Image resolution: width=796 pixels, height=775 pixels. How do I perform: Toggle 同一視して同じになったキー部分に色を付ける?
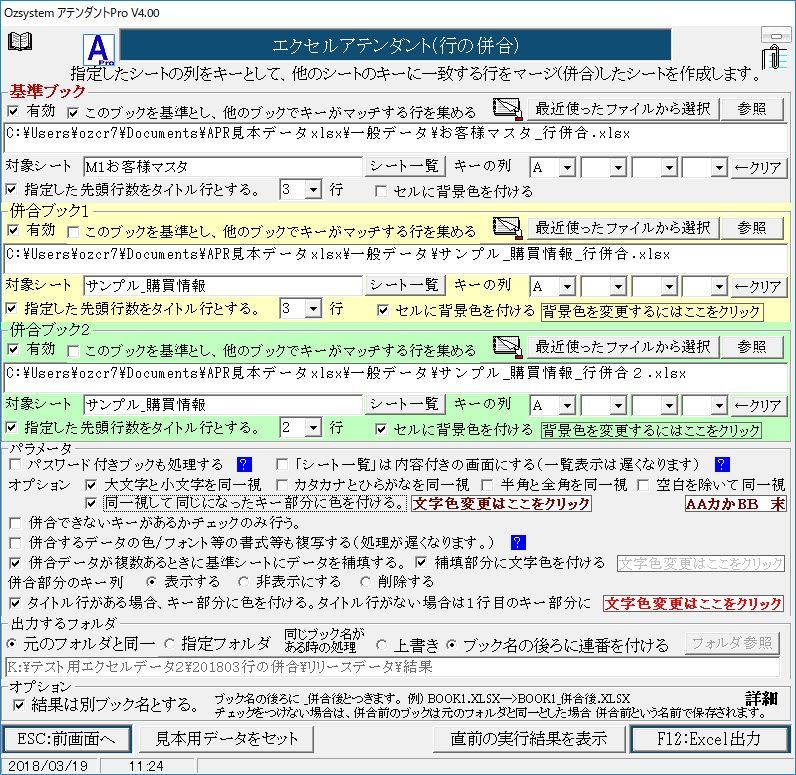pos(91,503)
